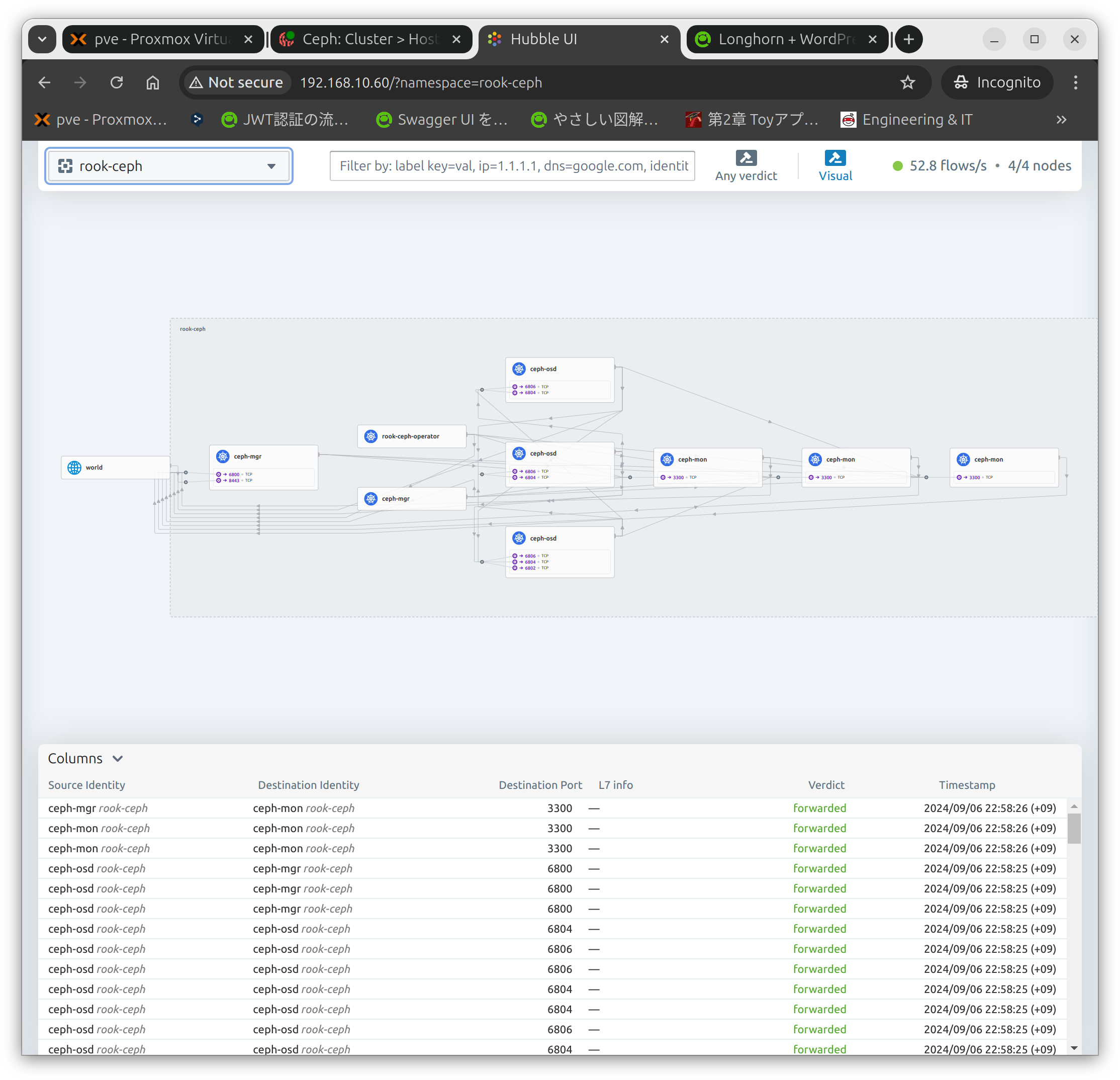Open the tab search dropdown arrow
The width and height of the screenshot is (1120, 1080).
pyautogui.click(x=42, y=39)
